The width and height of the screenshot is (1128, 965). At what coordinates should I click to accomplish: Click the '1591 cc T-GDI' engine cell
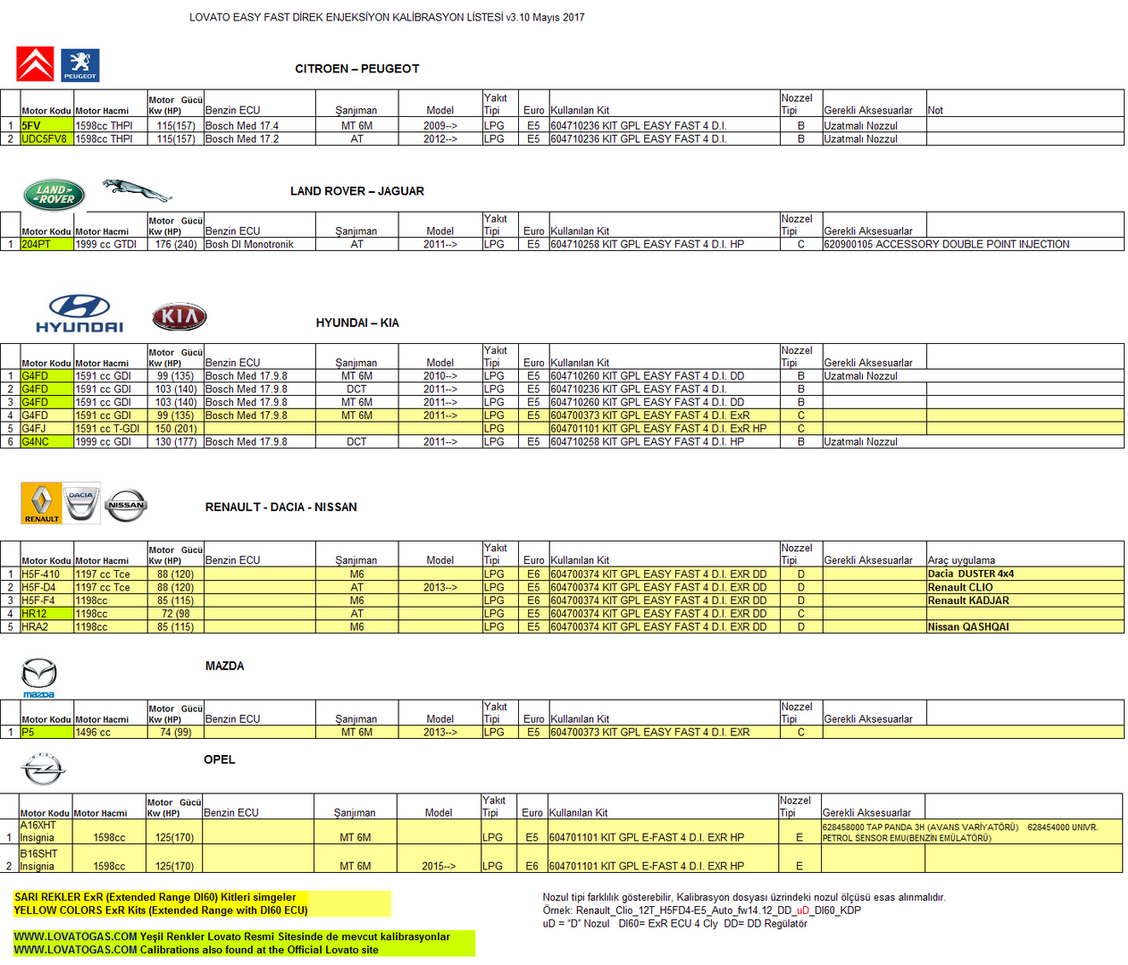110,429
